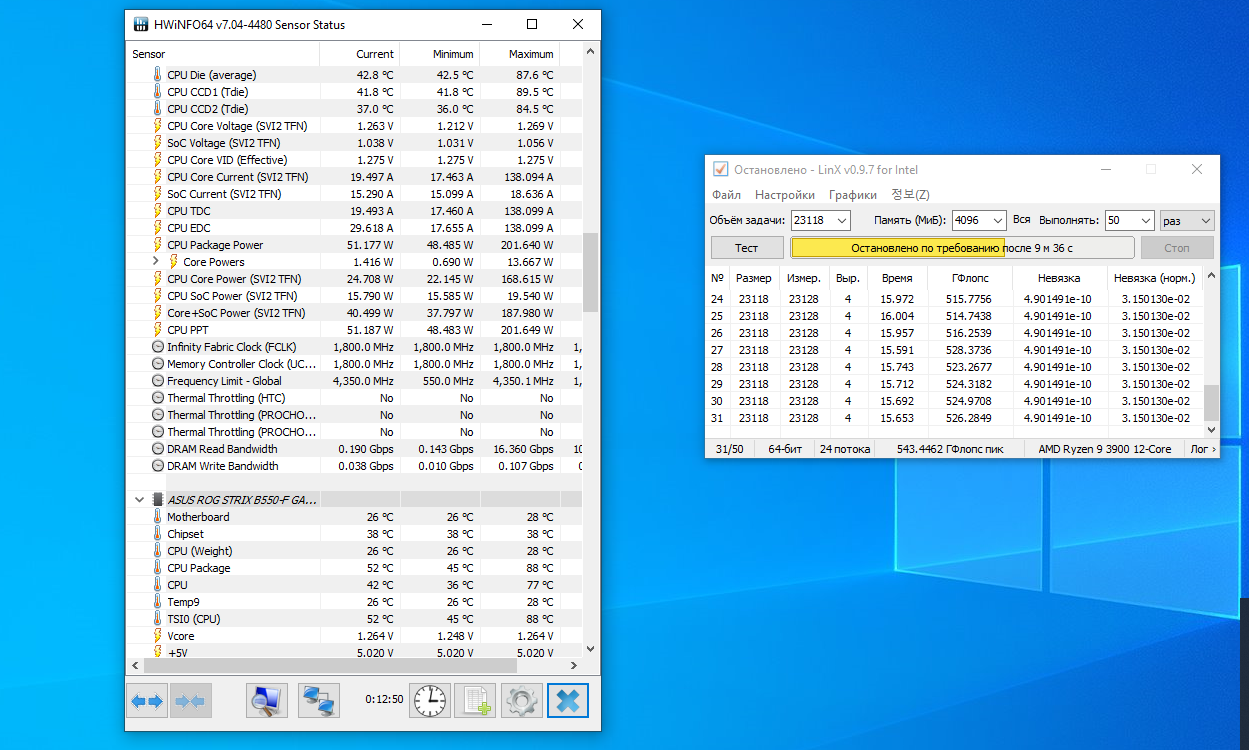
Task: Click lightning icon beside CPU Core Voltage (SVI2 TFN)
Action: pyautogui.click(x=157, y=126)
